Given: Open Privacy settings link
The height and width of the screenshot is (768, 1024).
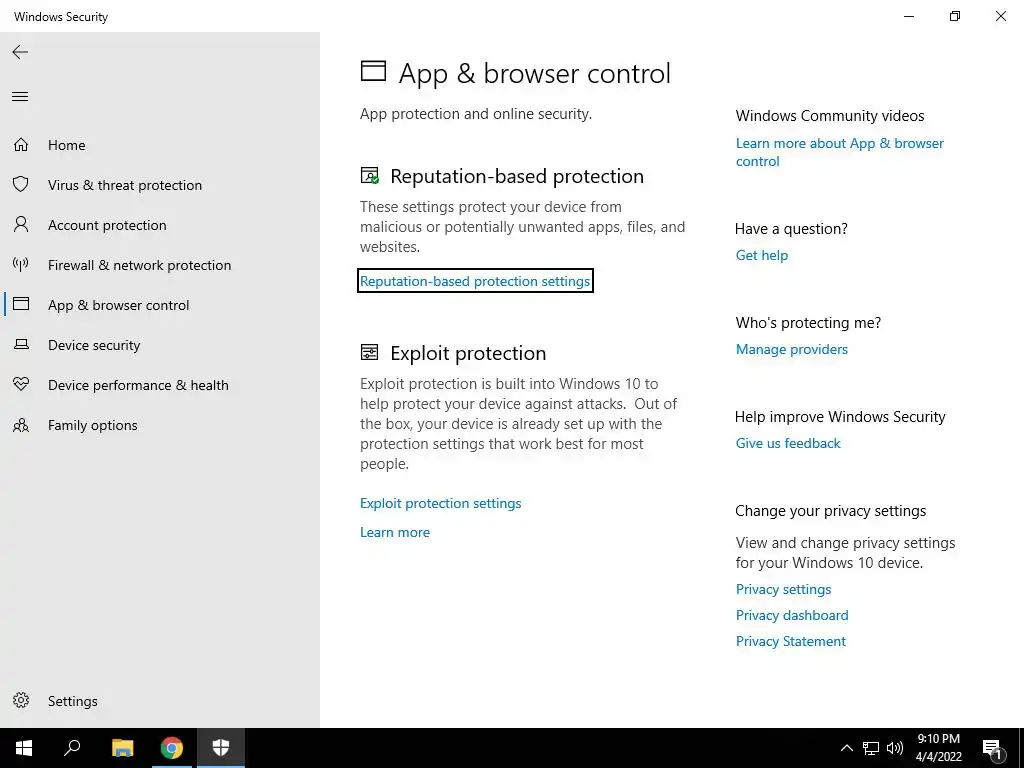Looking at the screenshot, I should 783,589.
